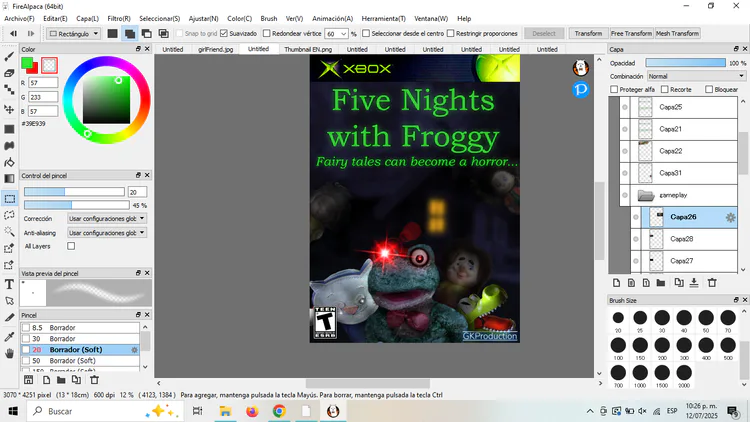Open Windows Start menu

(x=13, y=411)
